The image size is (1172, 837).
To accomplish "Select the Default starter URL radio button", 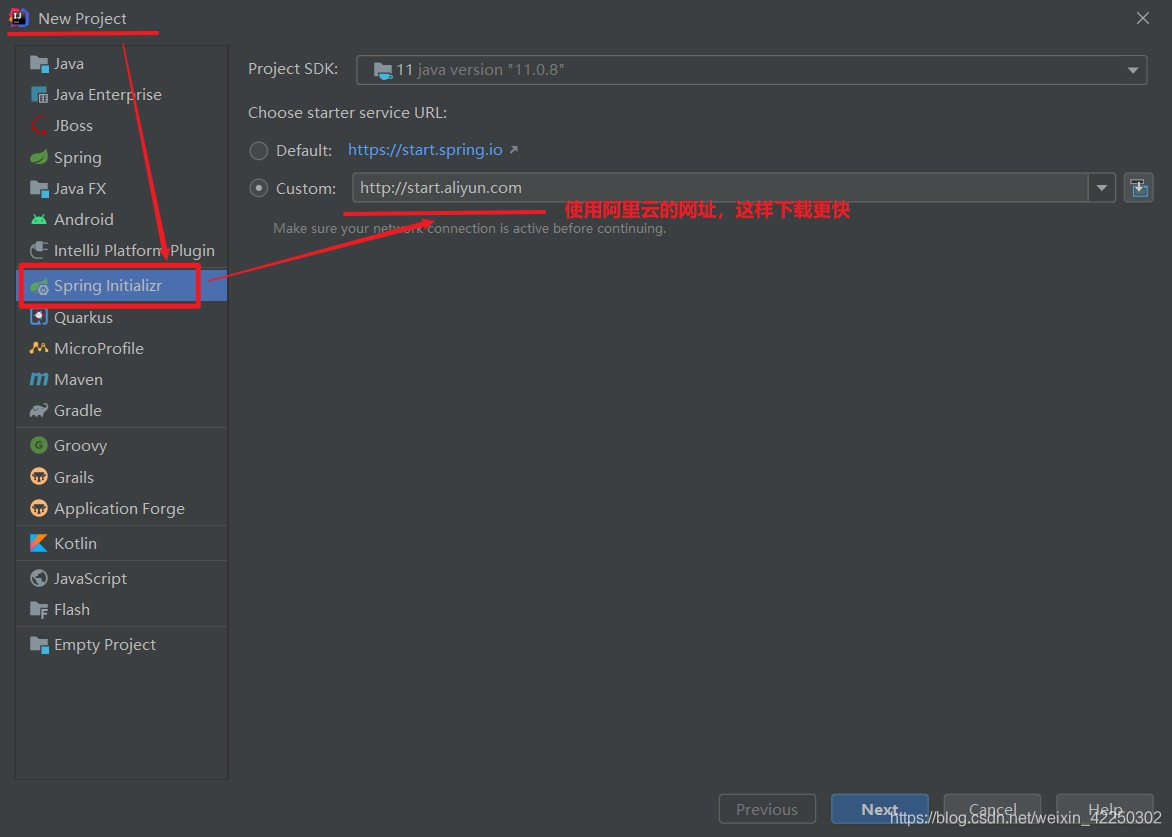I will [259, 151].
